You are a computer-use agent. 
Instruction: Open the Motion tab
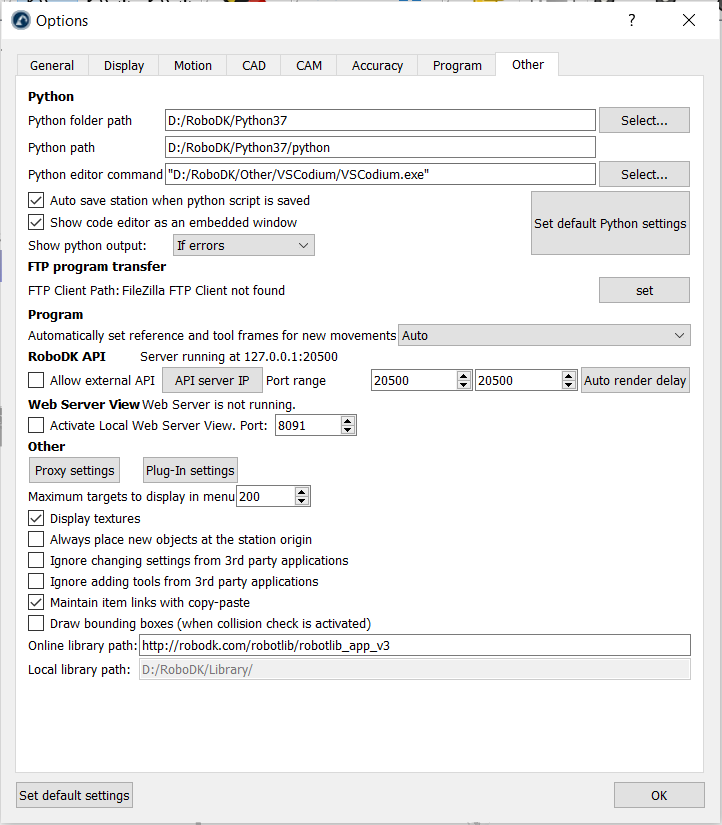click(192, 65)
